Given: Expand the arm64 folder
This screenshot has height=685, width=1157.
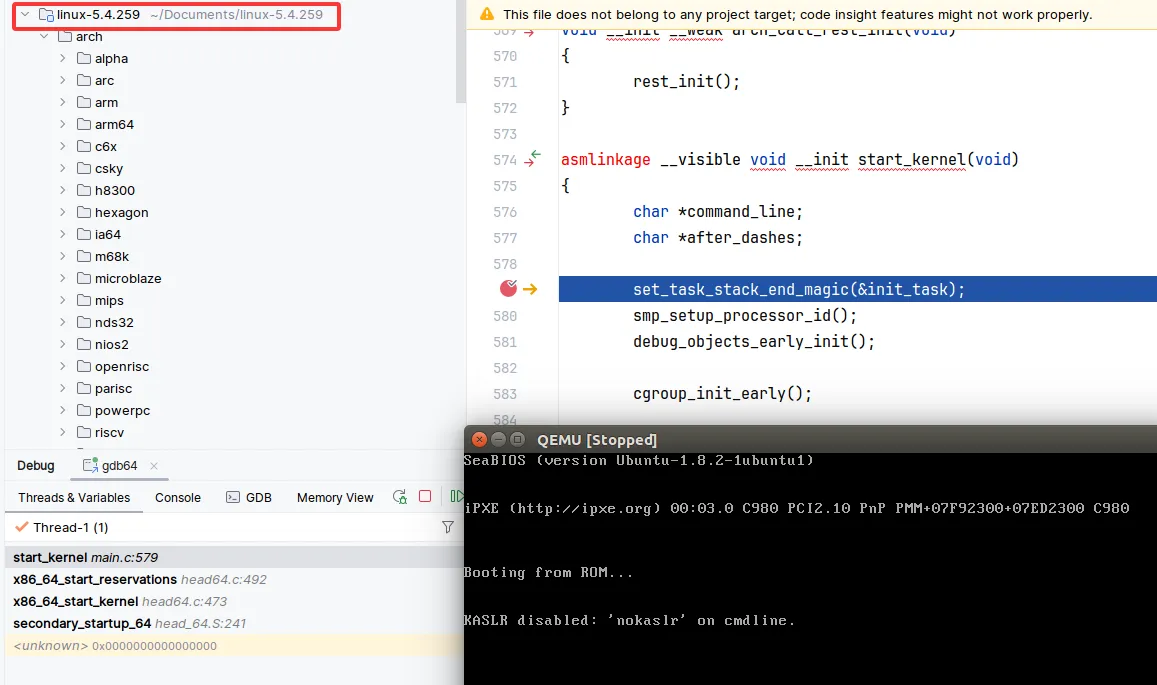Looking at the screenshot, I should click(63, 124).
